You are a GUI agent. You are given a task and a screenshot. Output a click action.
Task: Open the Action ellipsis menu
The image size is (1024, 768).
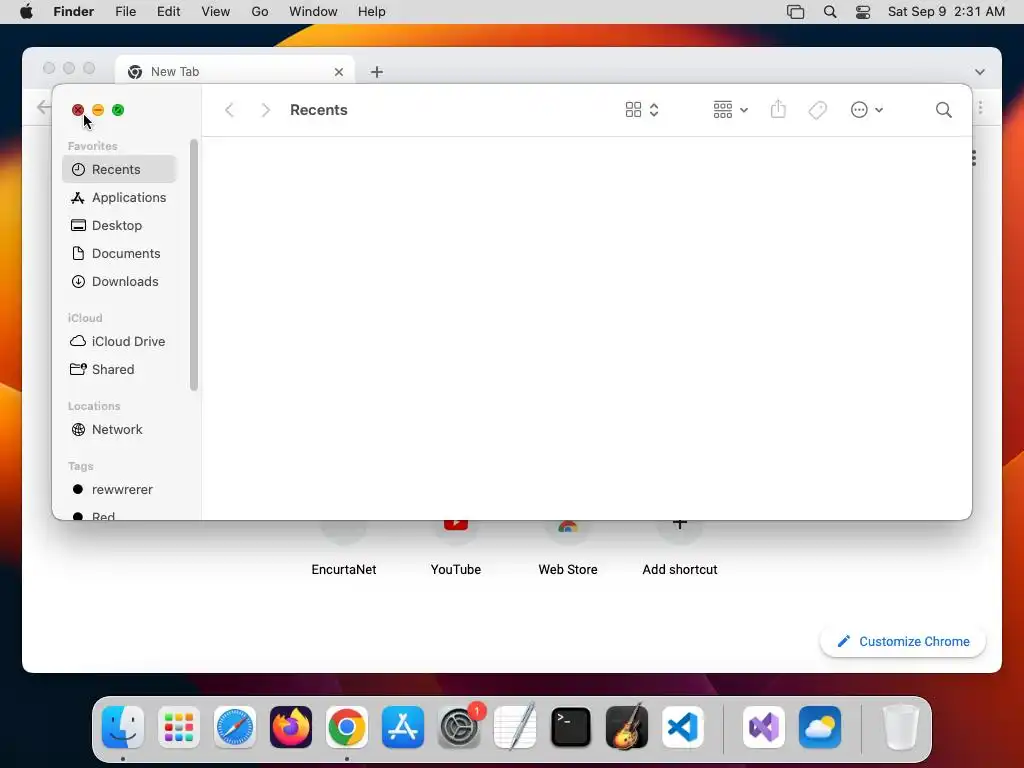click(x=867, y=110)
